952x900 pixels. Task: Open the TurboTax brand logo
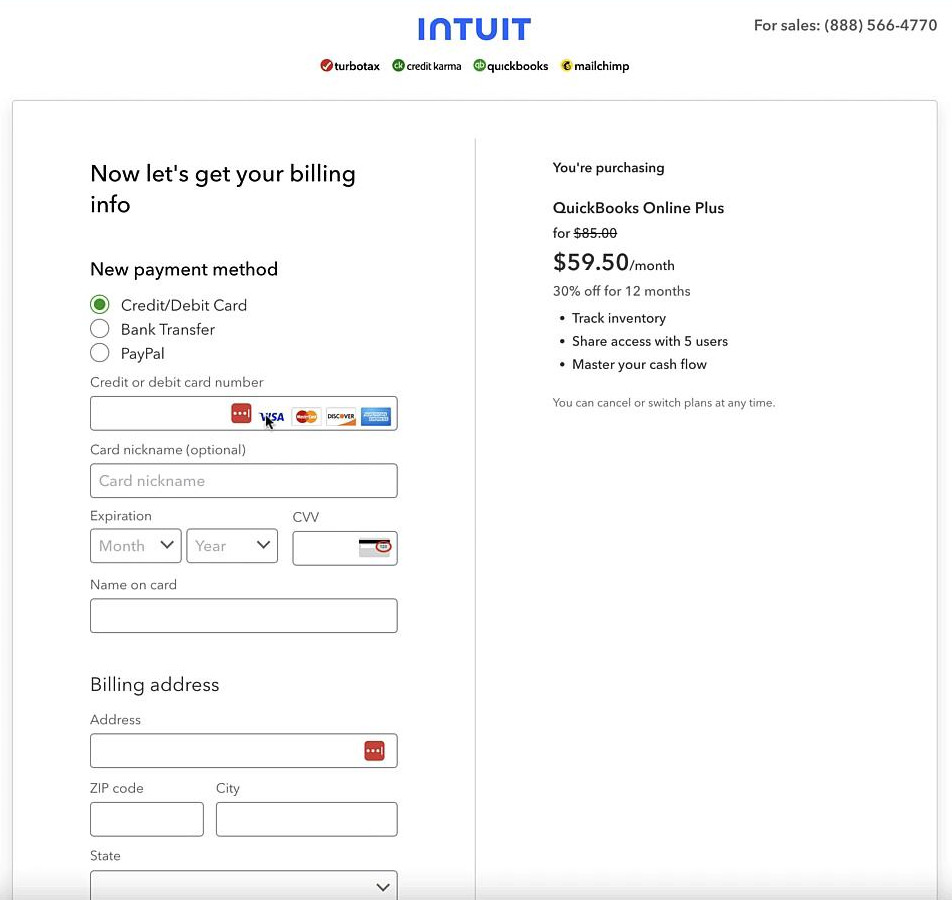tap(350, 66)
